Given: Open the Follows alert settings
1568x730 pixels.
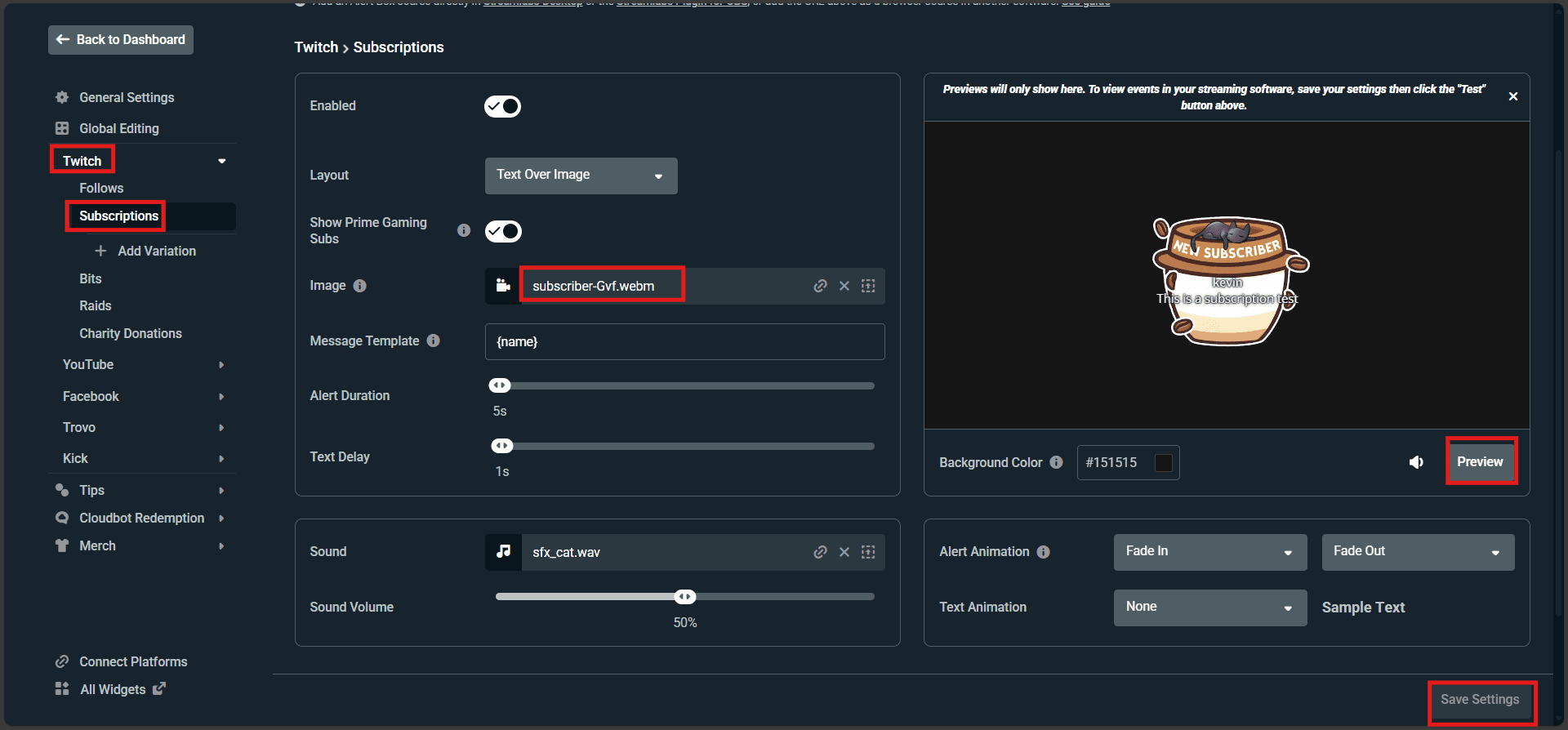Looking at the screenshot, I should coord(101,188).
